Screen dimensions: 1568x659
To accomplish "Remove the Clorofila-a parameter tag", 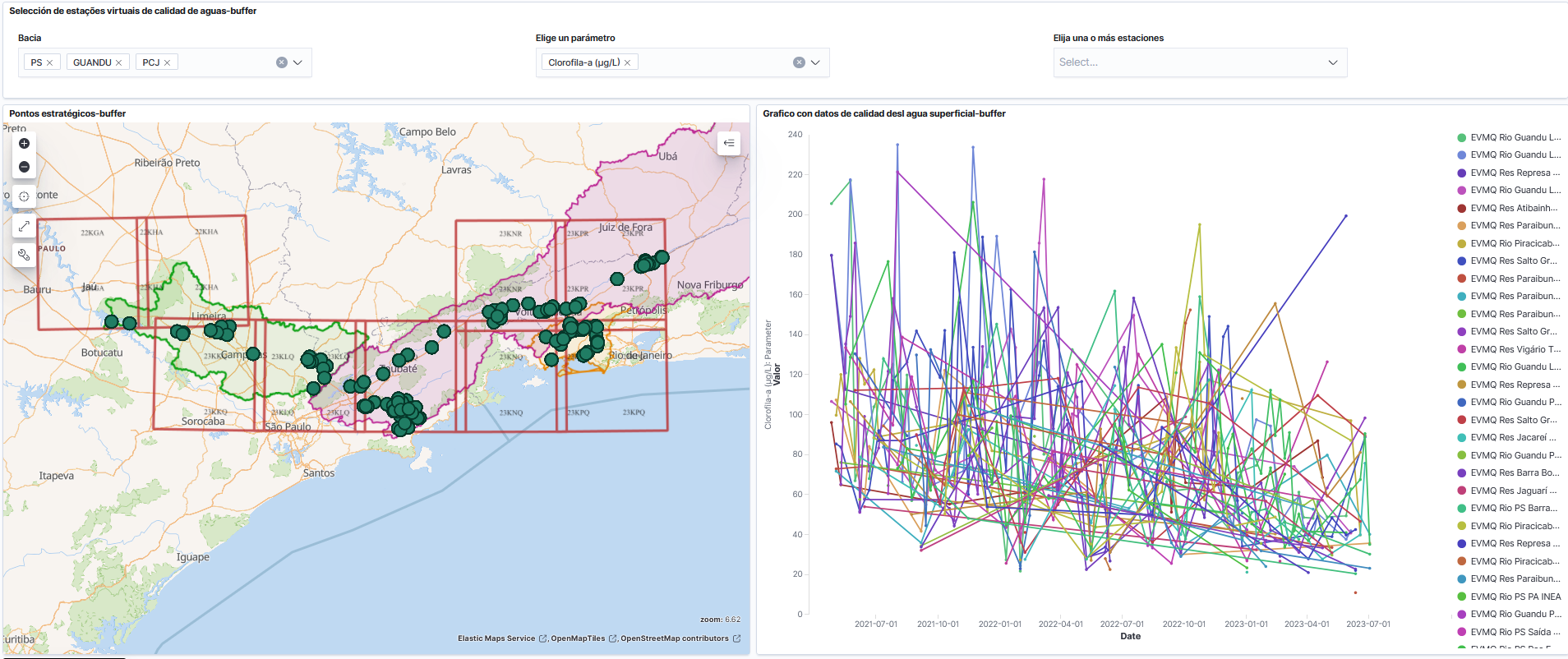I will click(628, 62).
